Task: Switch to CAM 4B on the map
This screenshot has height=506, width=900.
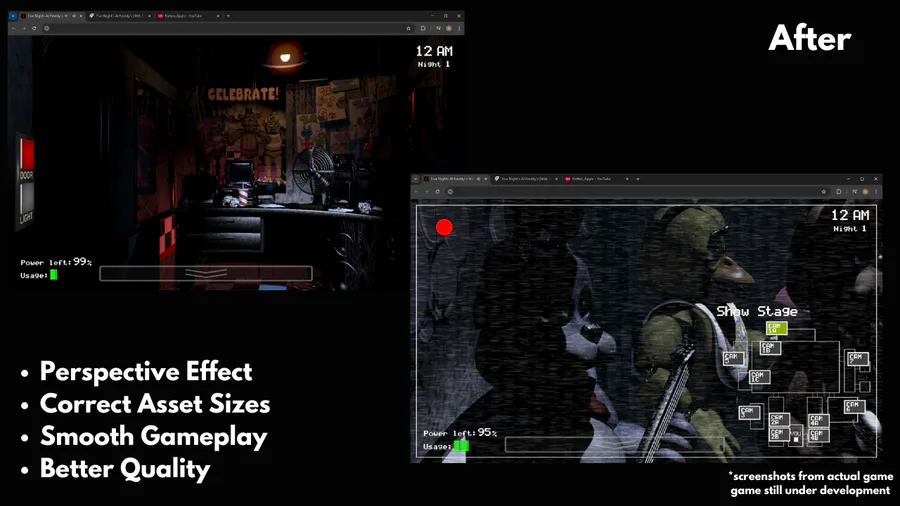Action: [818, 435]
